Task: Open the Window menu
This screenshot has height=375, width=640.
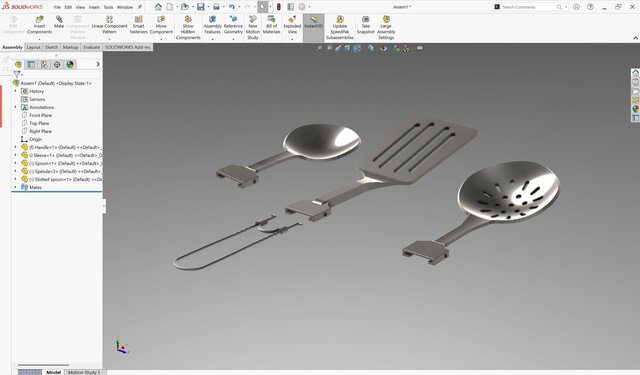Action: tap(125, 7)
